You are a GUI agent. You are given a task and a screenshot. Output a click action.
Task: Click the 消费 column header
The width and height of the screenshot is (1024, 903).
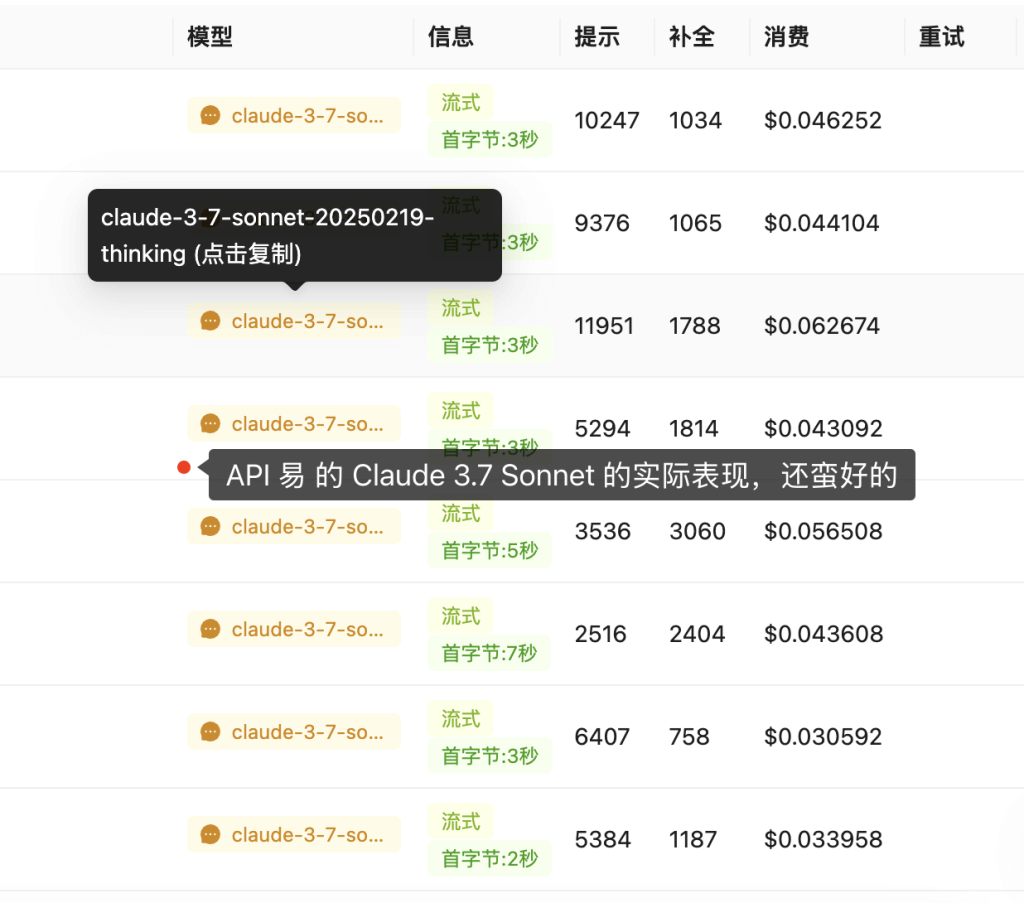point(787,37)
